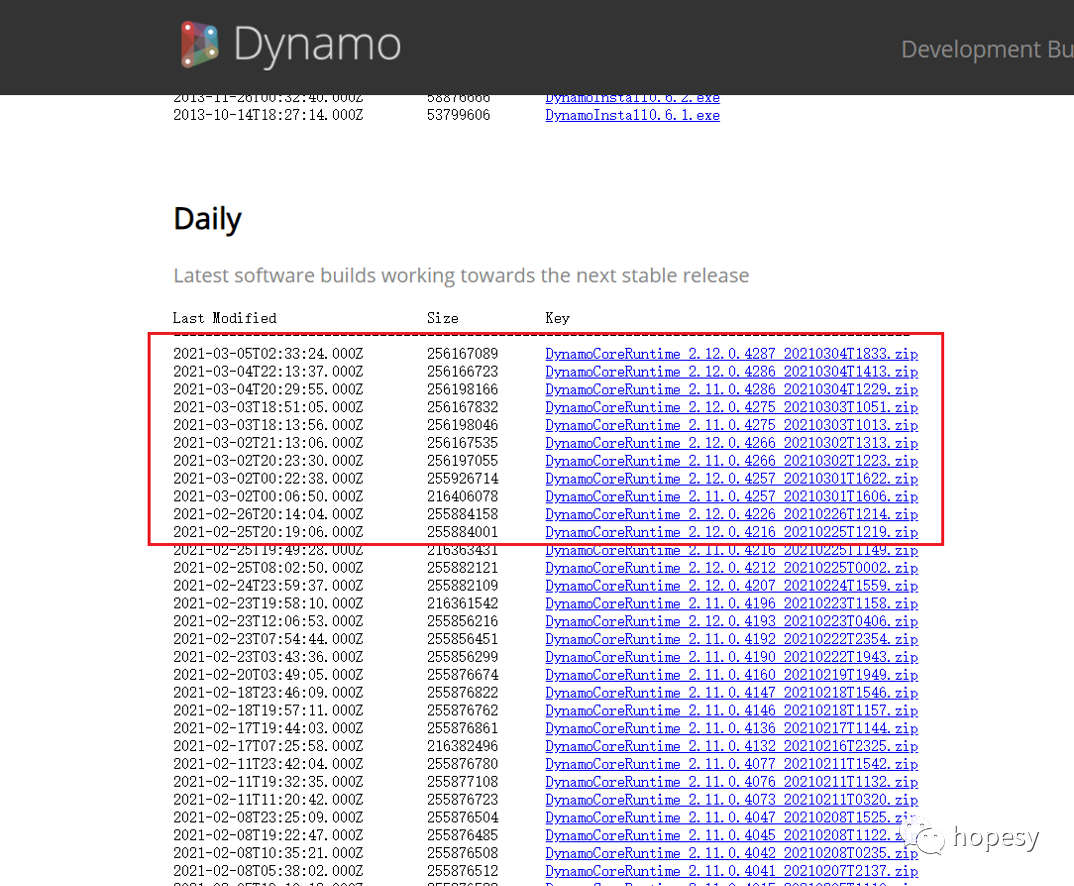The width and height of the screenshot is (1074, 886).
Task: Click the Dynamo title text in header
Action: click(x=316, y=46)
